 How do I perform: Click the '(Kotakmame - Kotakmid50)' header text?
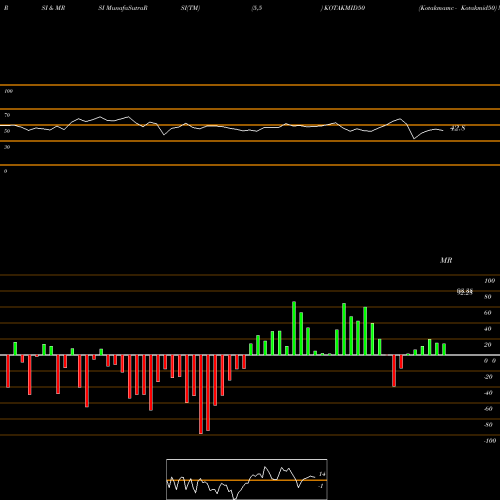click(458, 8)
